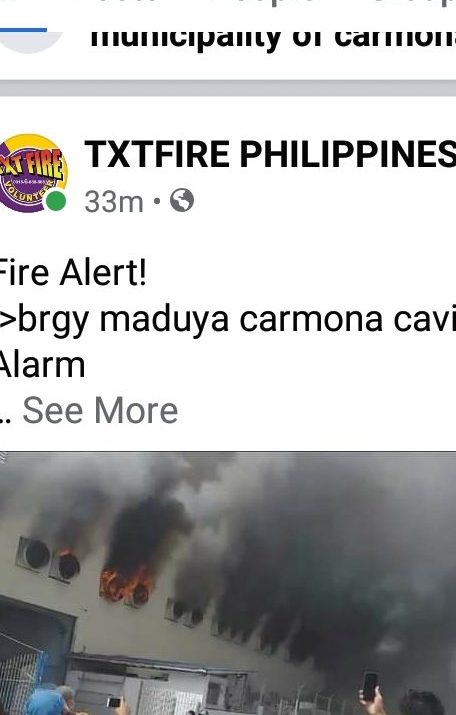Open TXTFIRE Philippines profile picture
The width and height of the screenshot is (456, 715).
33,173
